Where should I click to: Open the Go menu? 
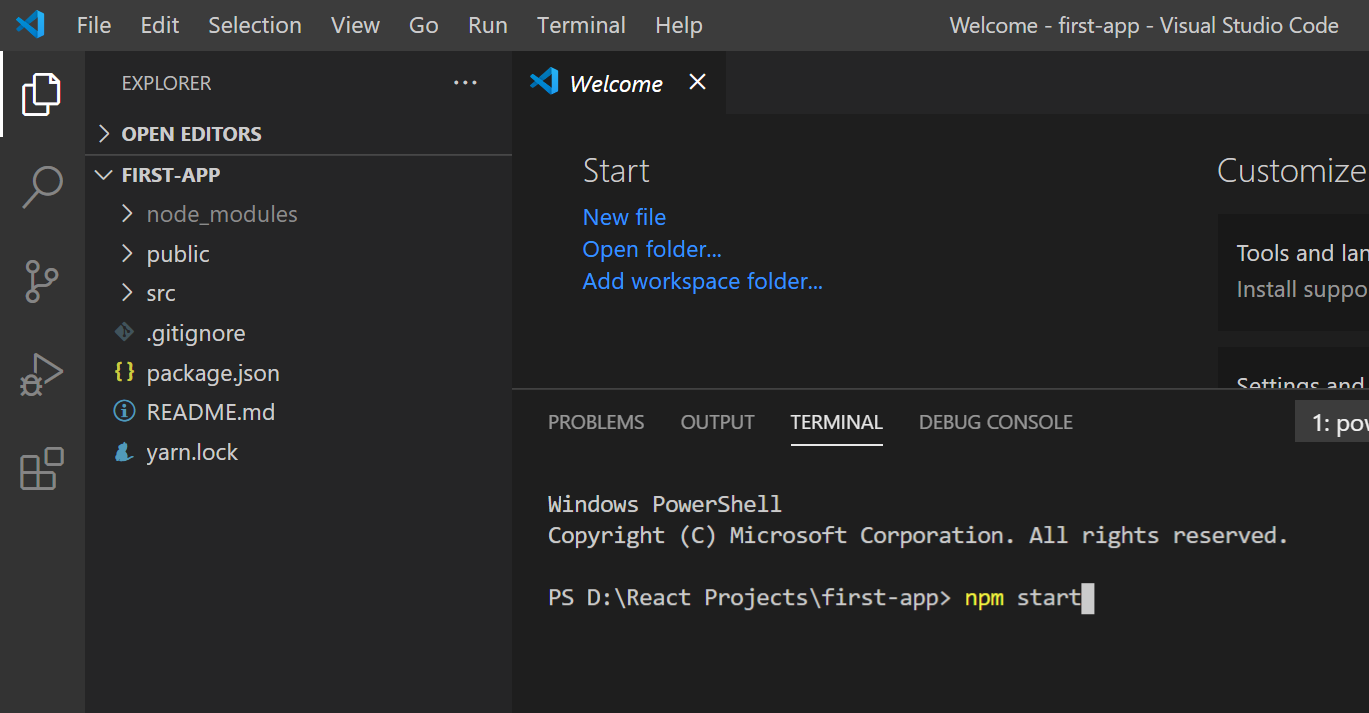(424, 25)
